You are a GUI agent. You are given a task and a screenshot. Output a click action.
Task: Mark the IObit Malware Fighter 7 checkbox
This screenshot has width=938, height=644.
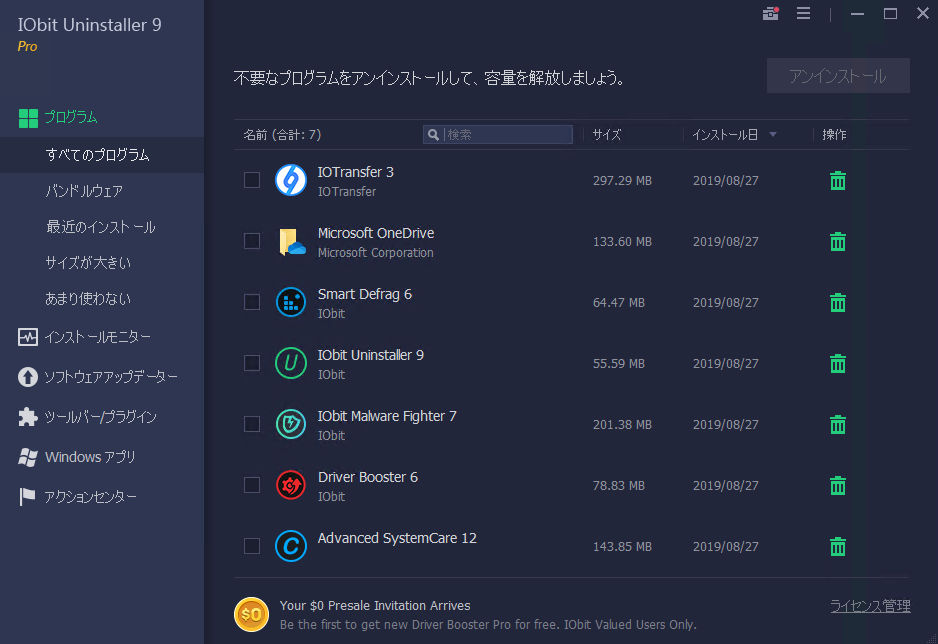pyautogui.click(x=252, y=424)
